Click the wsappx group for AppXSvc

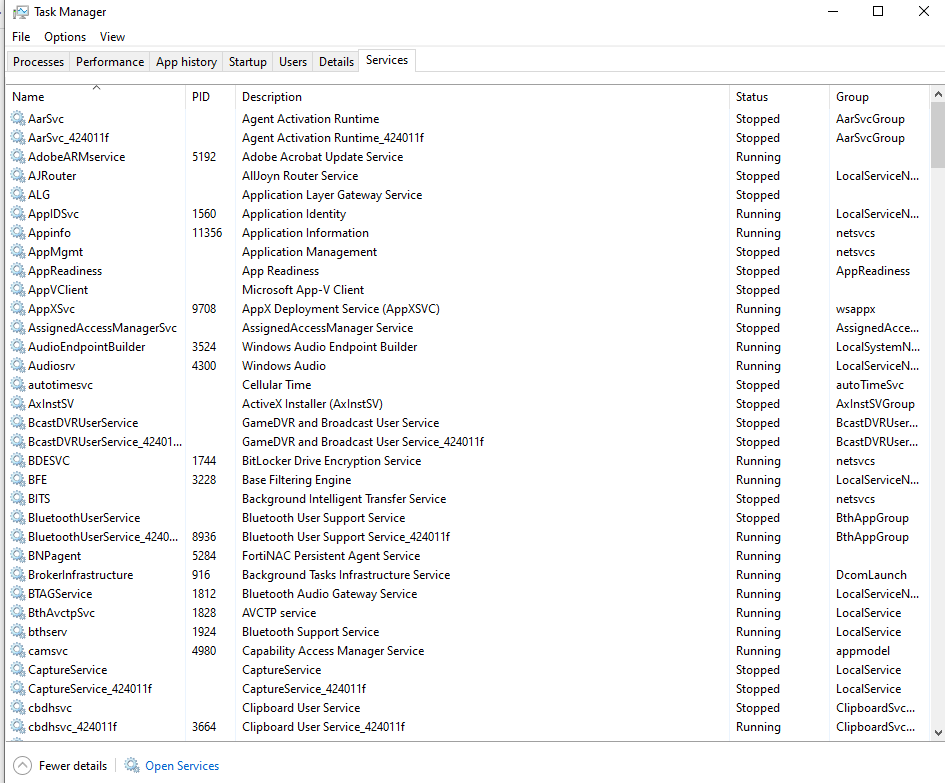855,309
